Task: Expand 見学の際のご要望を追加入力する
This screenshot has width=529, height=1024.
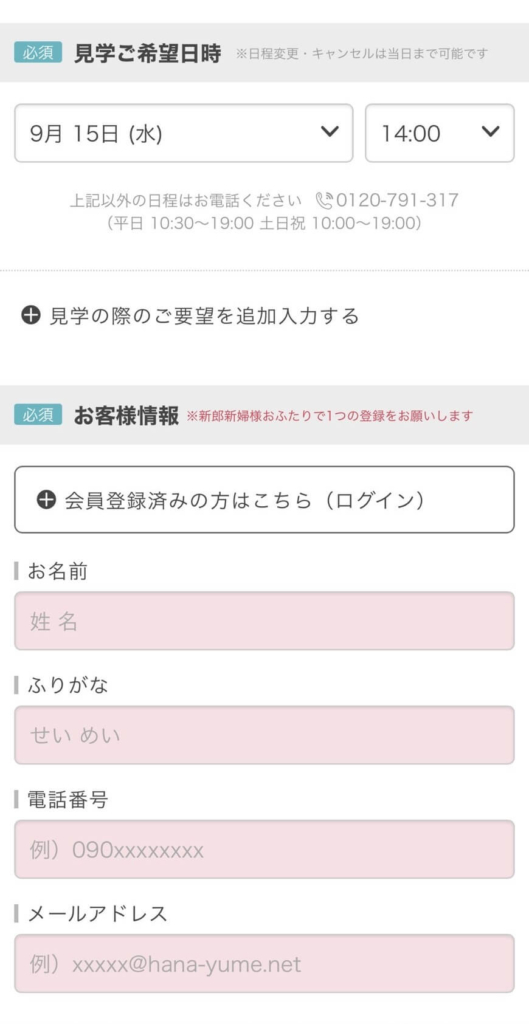Action: (x=191, y=316)
